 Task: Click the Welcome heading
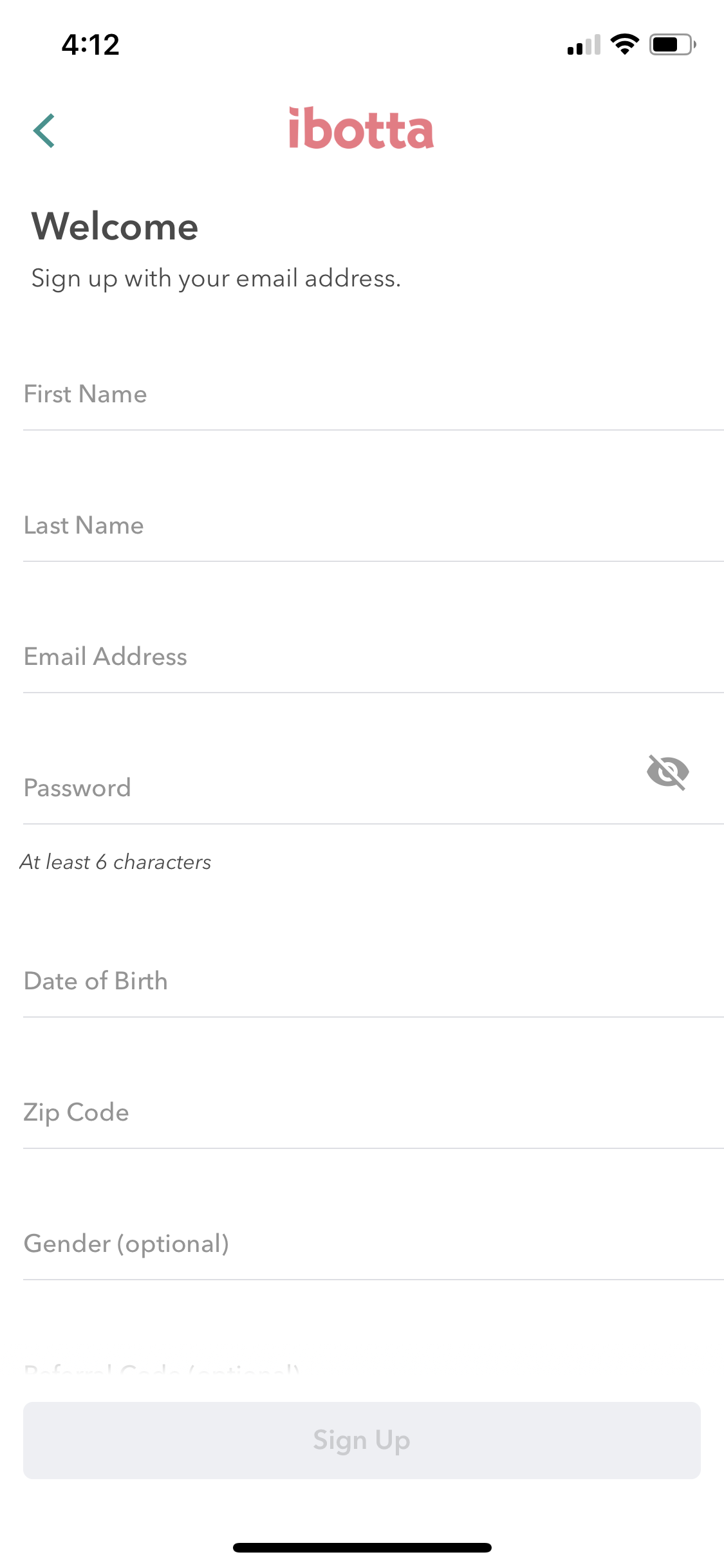114,227
